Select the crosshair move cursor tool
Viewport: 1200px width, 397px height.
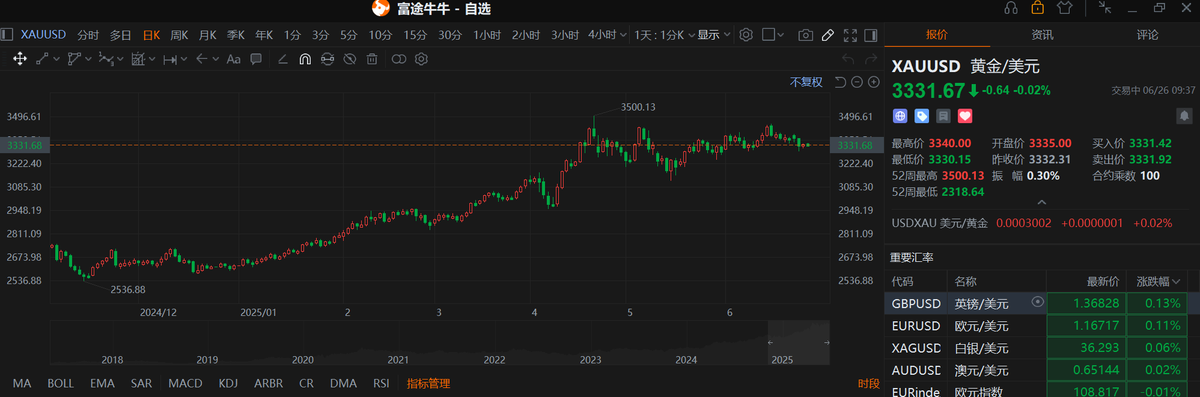[x=19, y=59]
